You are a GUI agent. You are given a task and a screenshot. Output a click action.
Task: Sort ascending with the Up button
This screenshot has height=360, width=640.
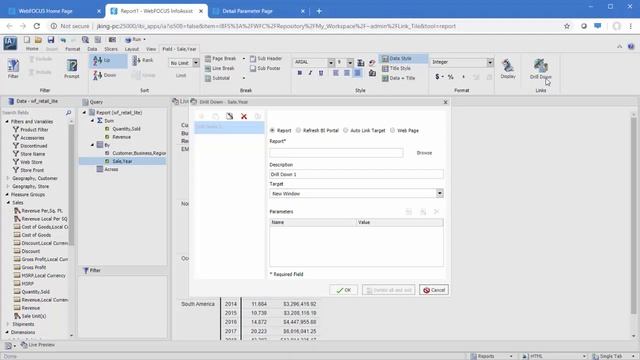click(x=108, y=61)
